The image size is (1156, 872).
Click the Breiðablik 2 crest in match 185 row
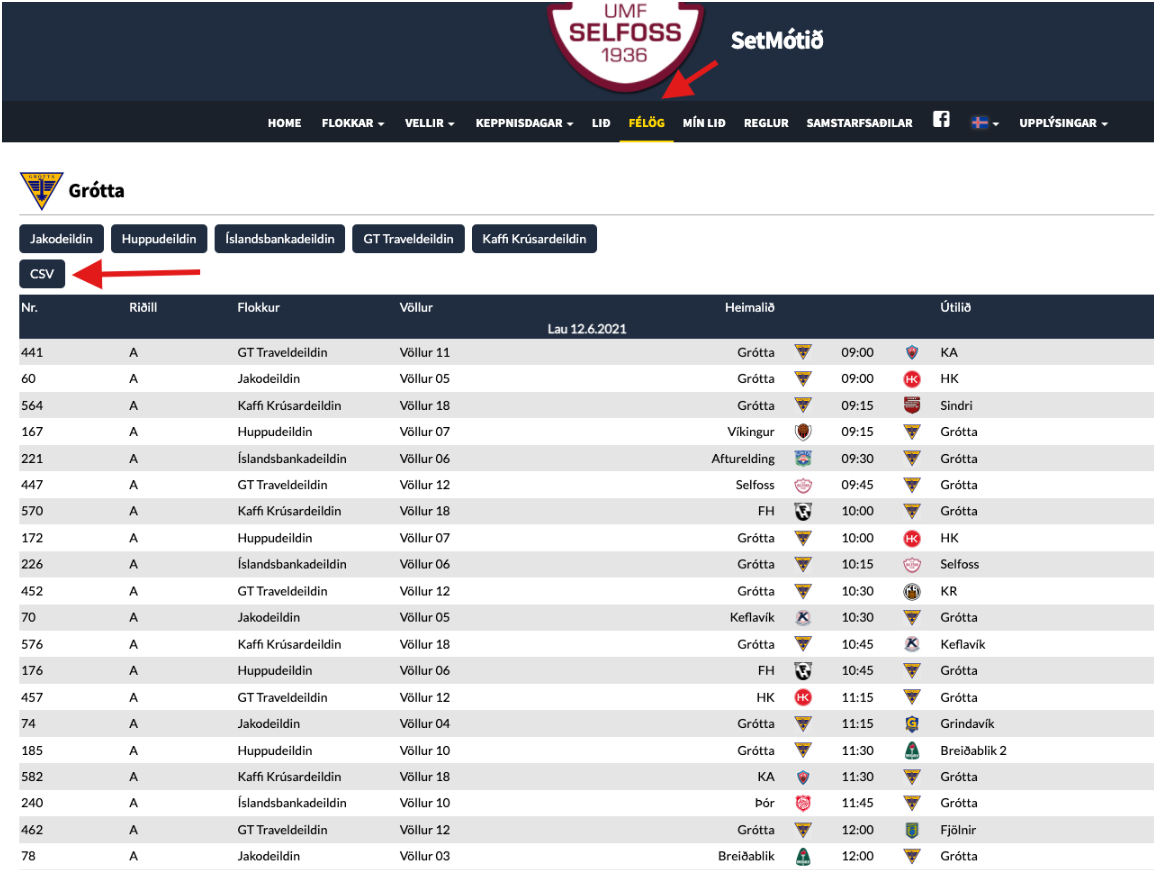[x=912, y=750]
